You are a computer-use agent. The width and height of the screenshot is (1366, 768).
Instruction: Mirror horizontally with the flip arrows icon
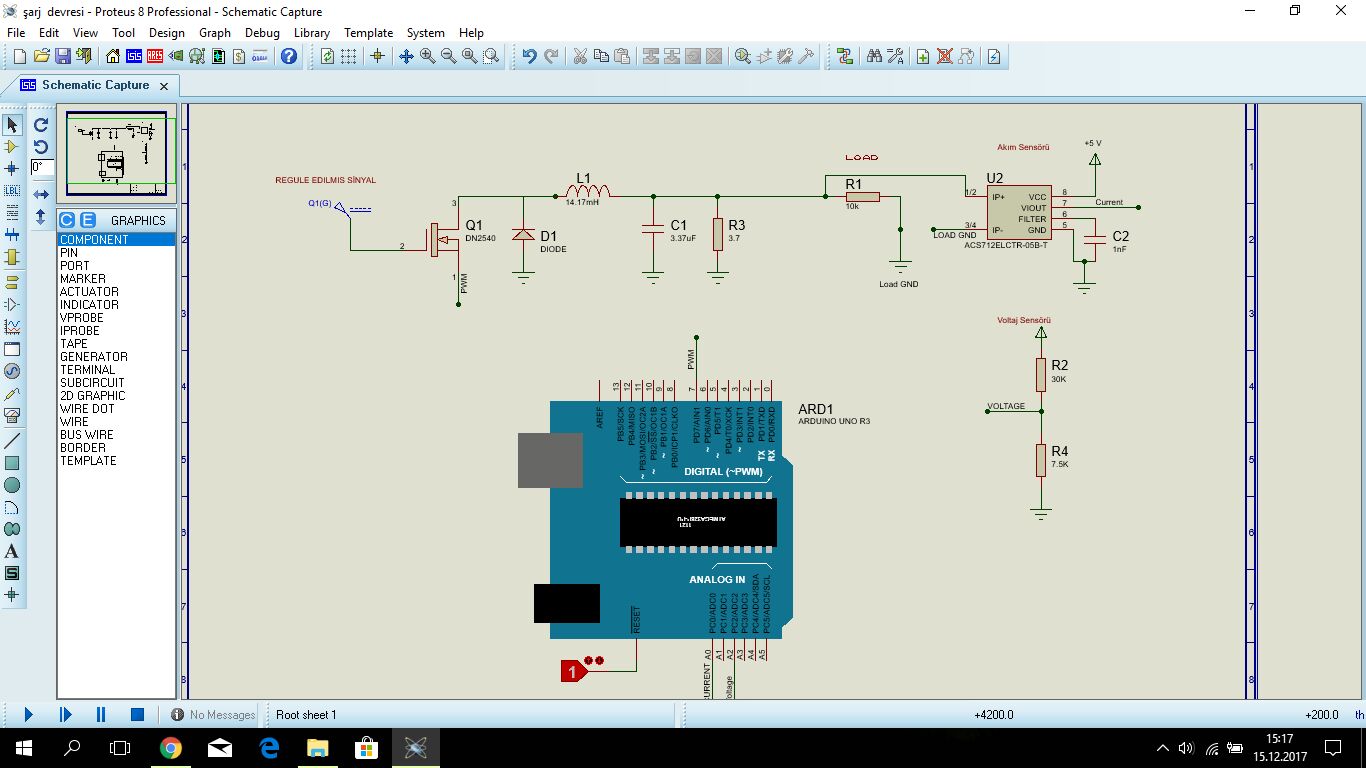tap(41, 194)
